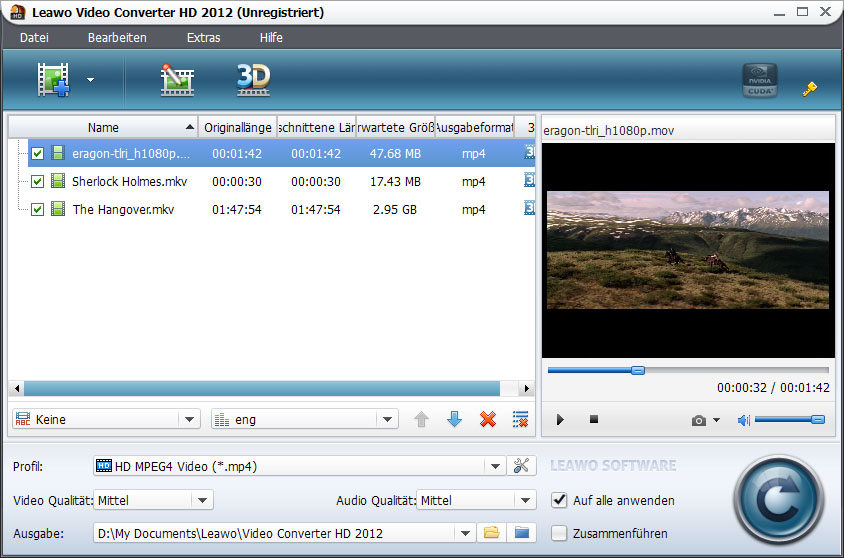Click the film icon of Sherlock Holmes.mkv
This screenshot has width=844, height=558.
pos(58,181)
